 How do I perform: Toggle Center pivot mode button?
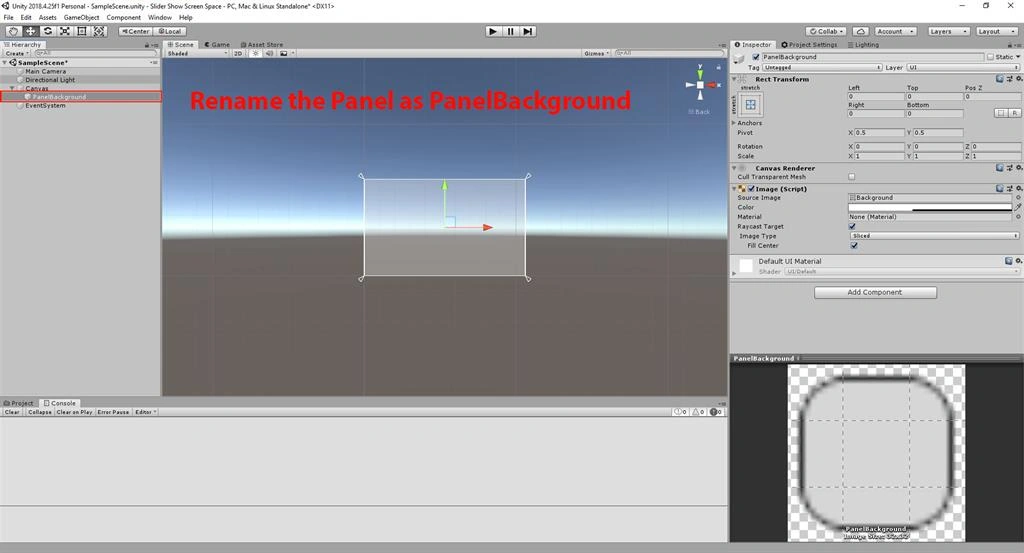(x=135, y=31)
